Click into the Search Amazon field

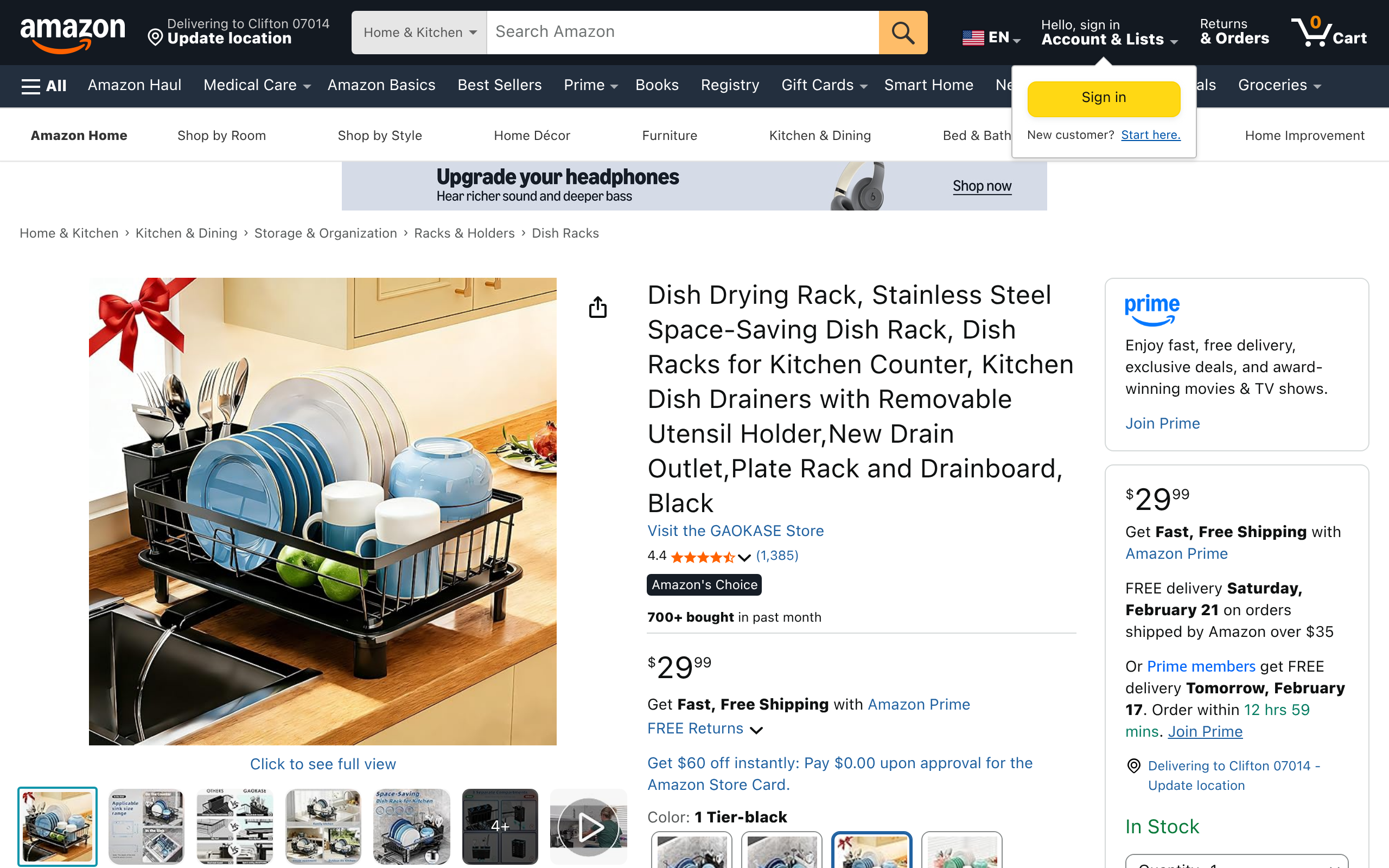[682, 33]
